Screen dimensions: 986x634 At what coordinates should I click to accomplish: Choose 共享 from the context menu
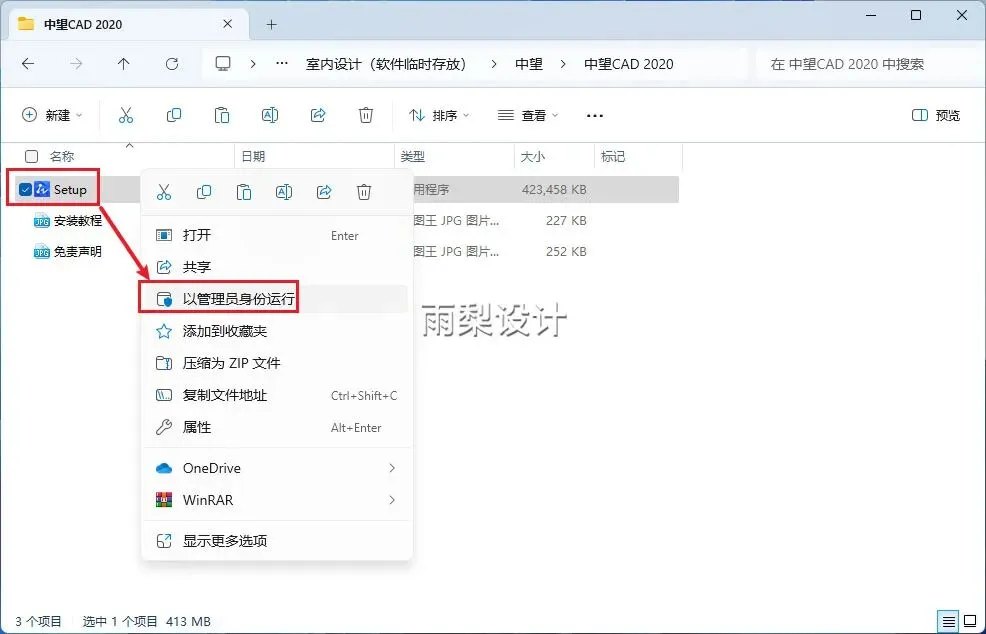pyautogui.click(x=277, y=267)
